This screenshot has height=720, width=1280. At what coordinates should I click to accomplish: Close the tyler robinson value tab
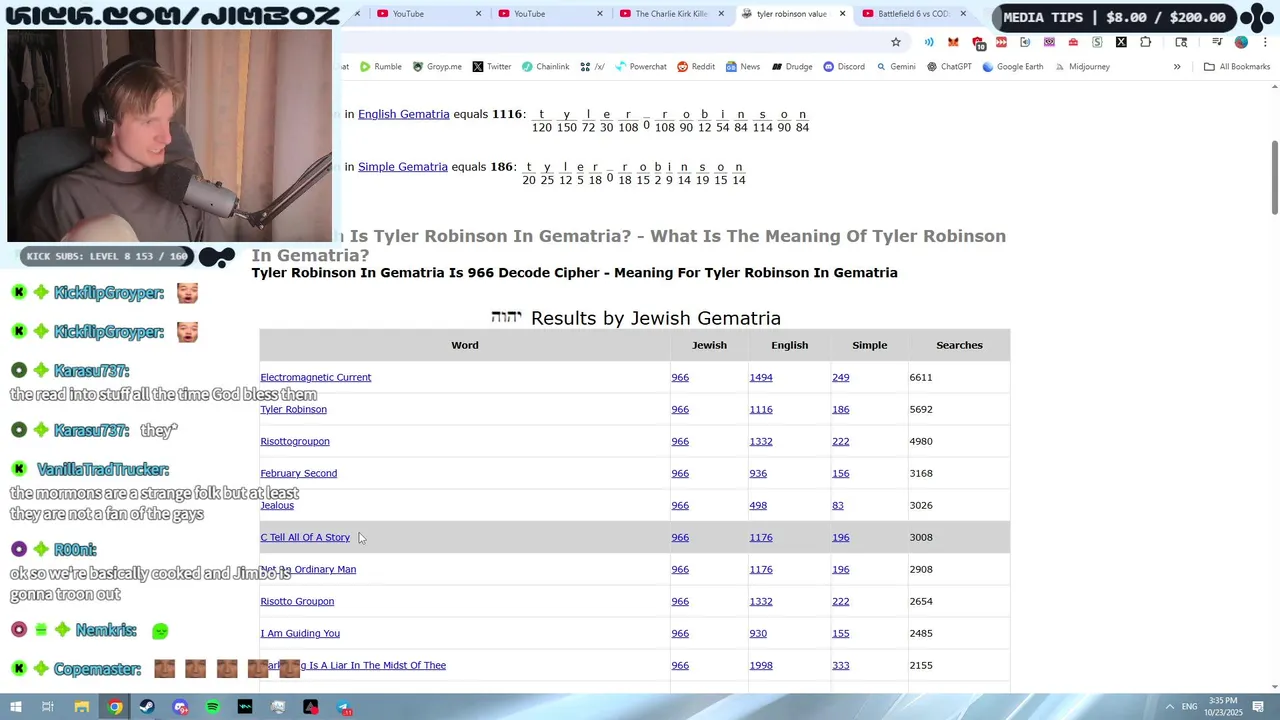(x=842, y=14)
